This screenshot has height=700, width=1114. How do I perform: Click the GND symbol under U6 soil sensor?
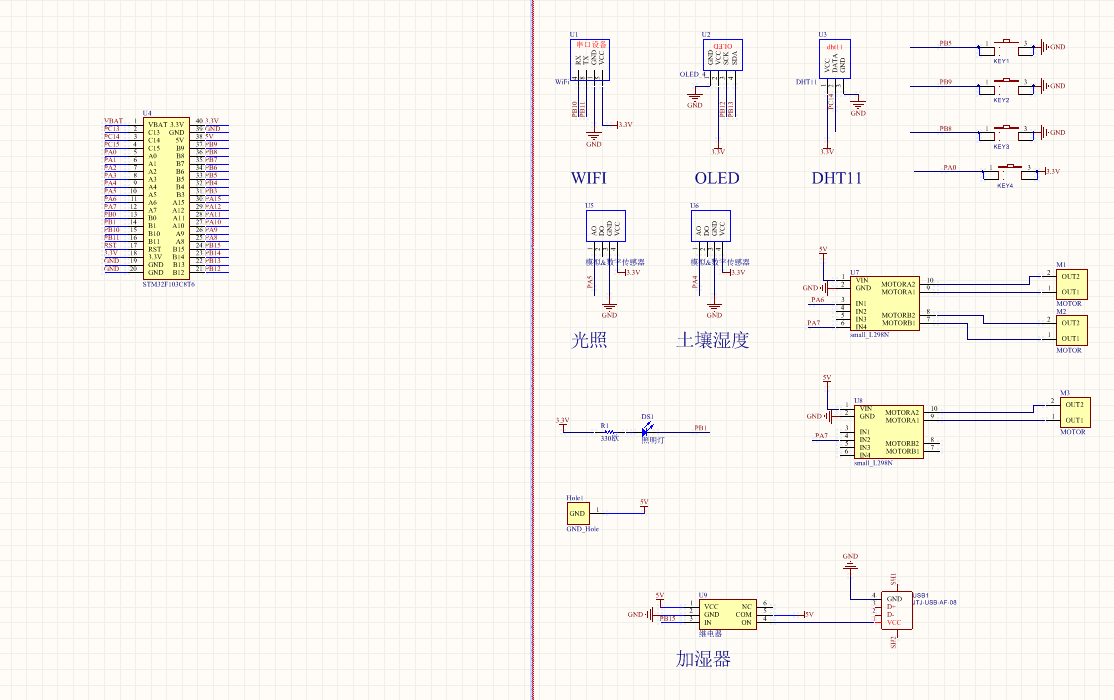(714, 308)
